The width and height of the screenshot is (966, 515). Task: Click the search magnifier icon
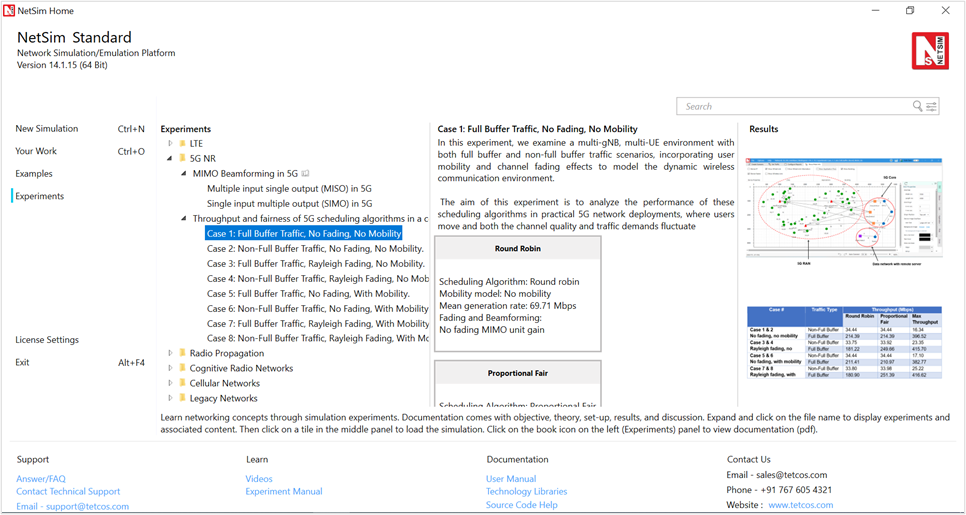point(918,106)
